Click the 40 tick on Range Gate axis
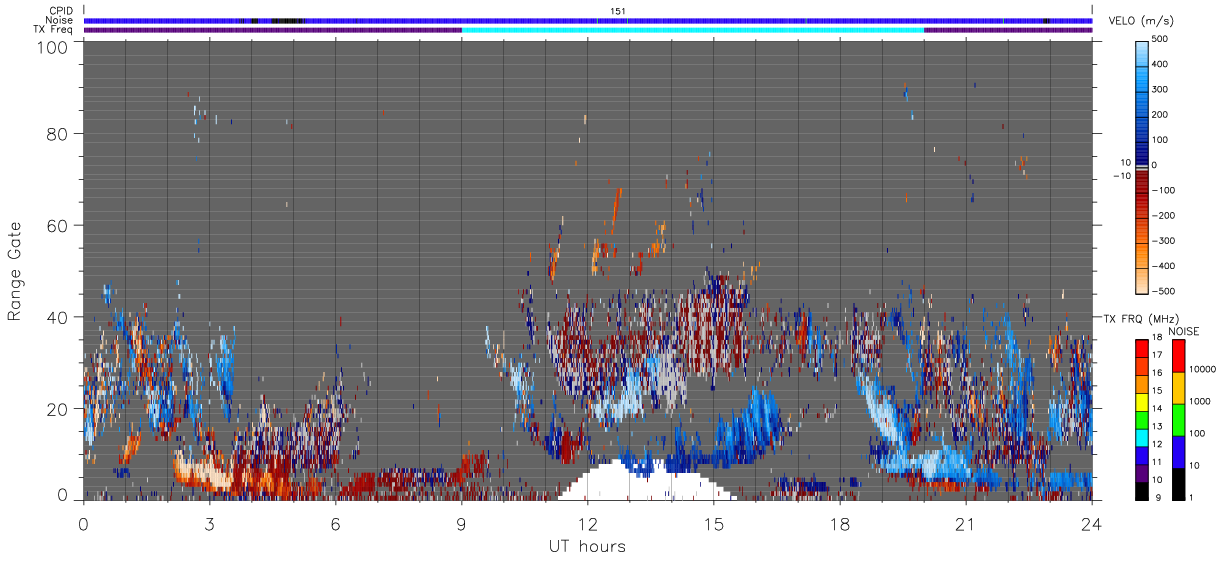 tap(59, 317)
